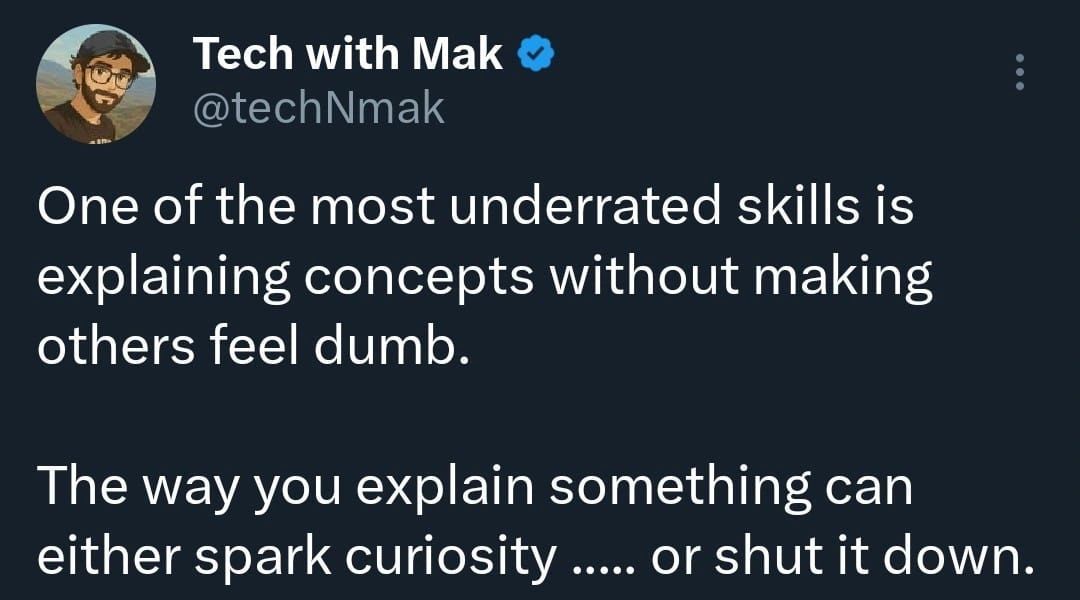Image resolution: width=1080 pixels, height=600 pixels.
Task: Click the blue verified checkmark badge
Action: coord(535,55)
